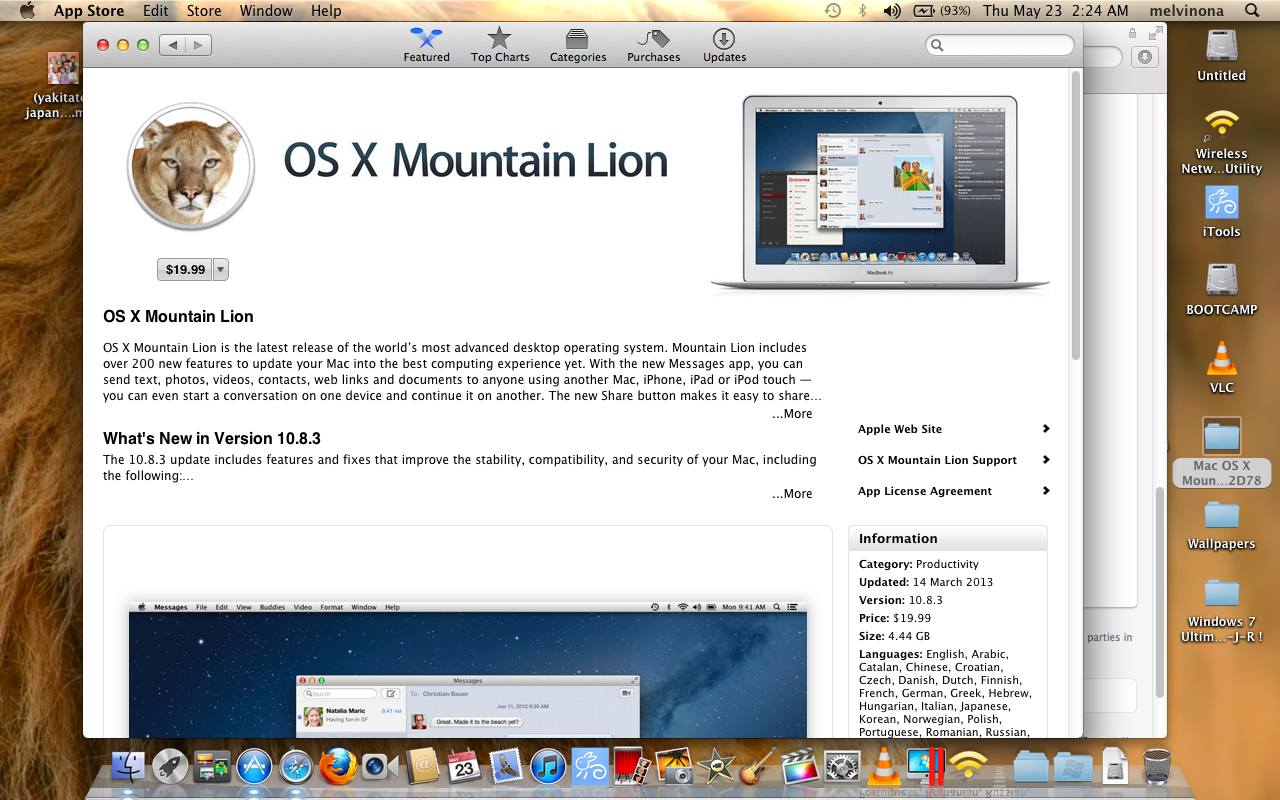Expand the full OS X Mountain Lion description with More

(x=792, y=414)
